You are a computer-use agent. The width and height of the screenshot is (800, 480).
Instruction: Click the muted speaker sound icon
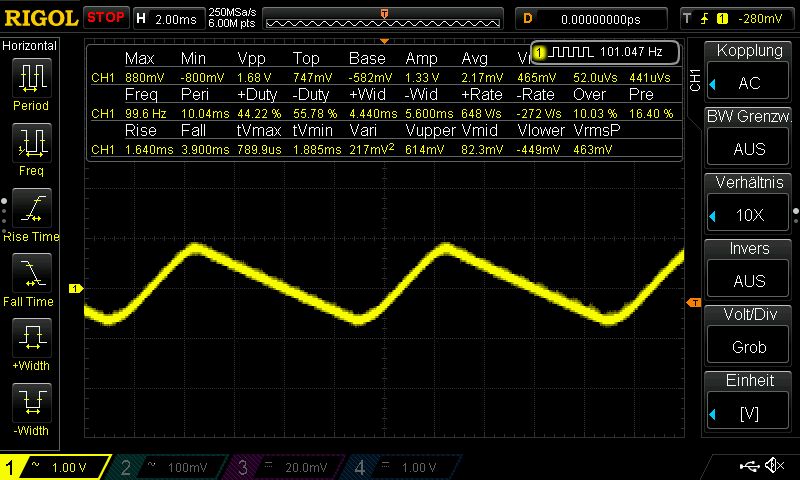tap(775, 465)
